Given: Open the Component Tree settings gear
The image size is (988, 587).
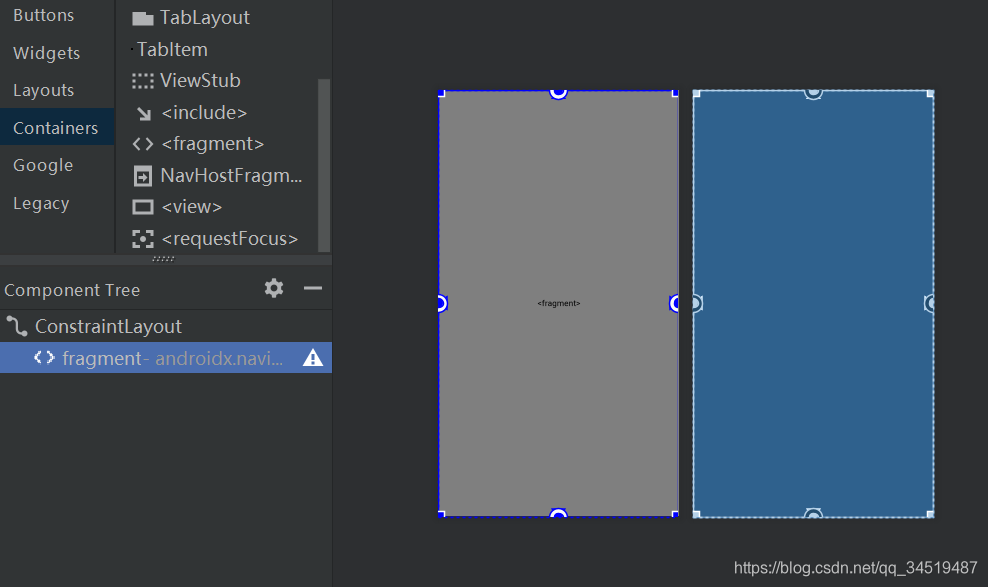Looking at the screenshot, I should point(273,289).
